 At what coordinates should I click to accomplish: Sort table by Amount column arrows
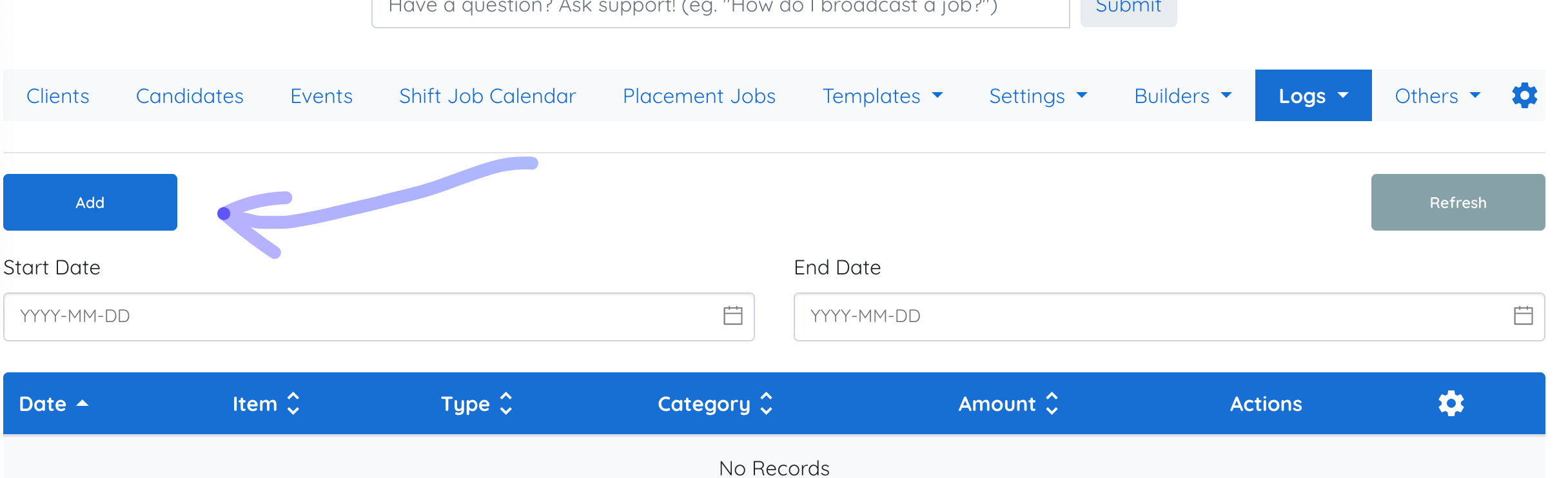(x=1052, y=403)
